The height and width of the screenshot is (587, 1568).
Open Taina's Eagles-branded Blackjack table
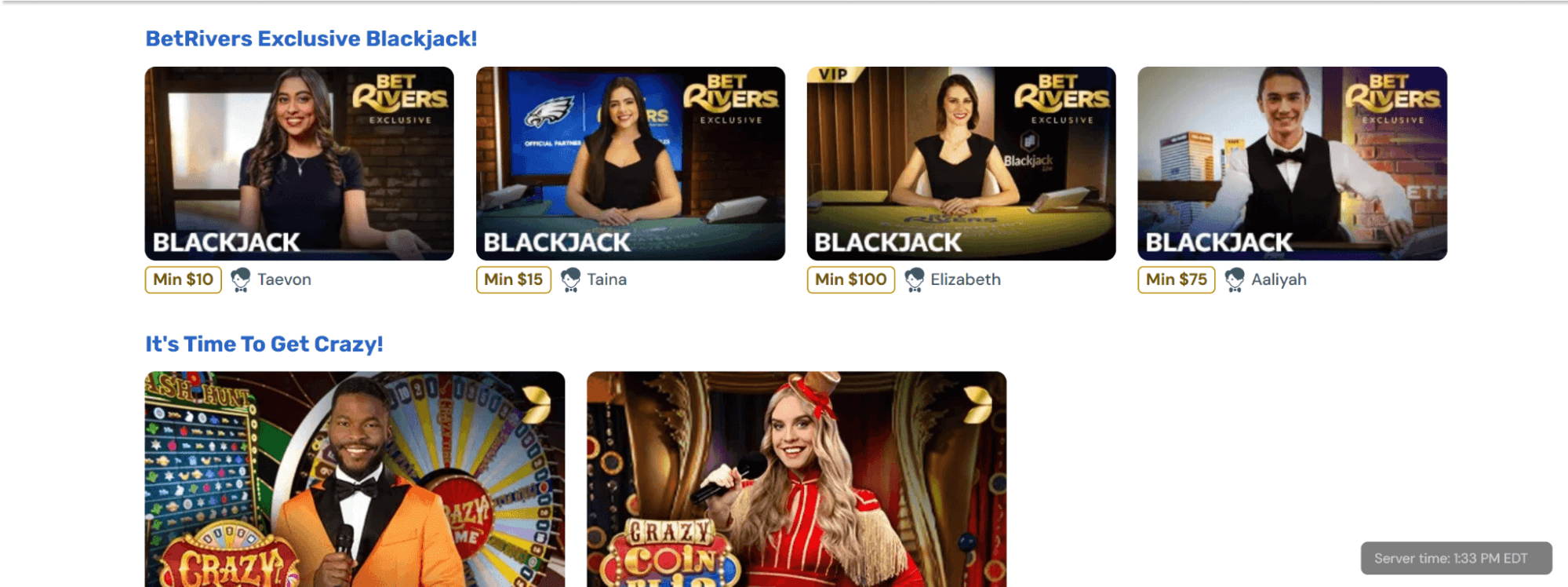point(631,163)
